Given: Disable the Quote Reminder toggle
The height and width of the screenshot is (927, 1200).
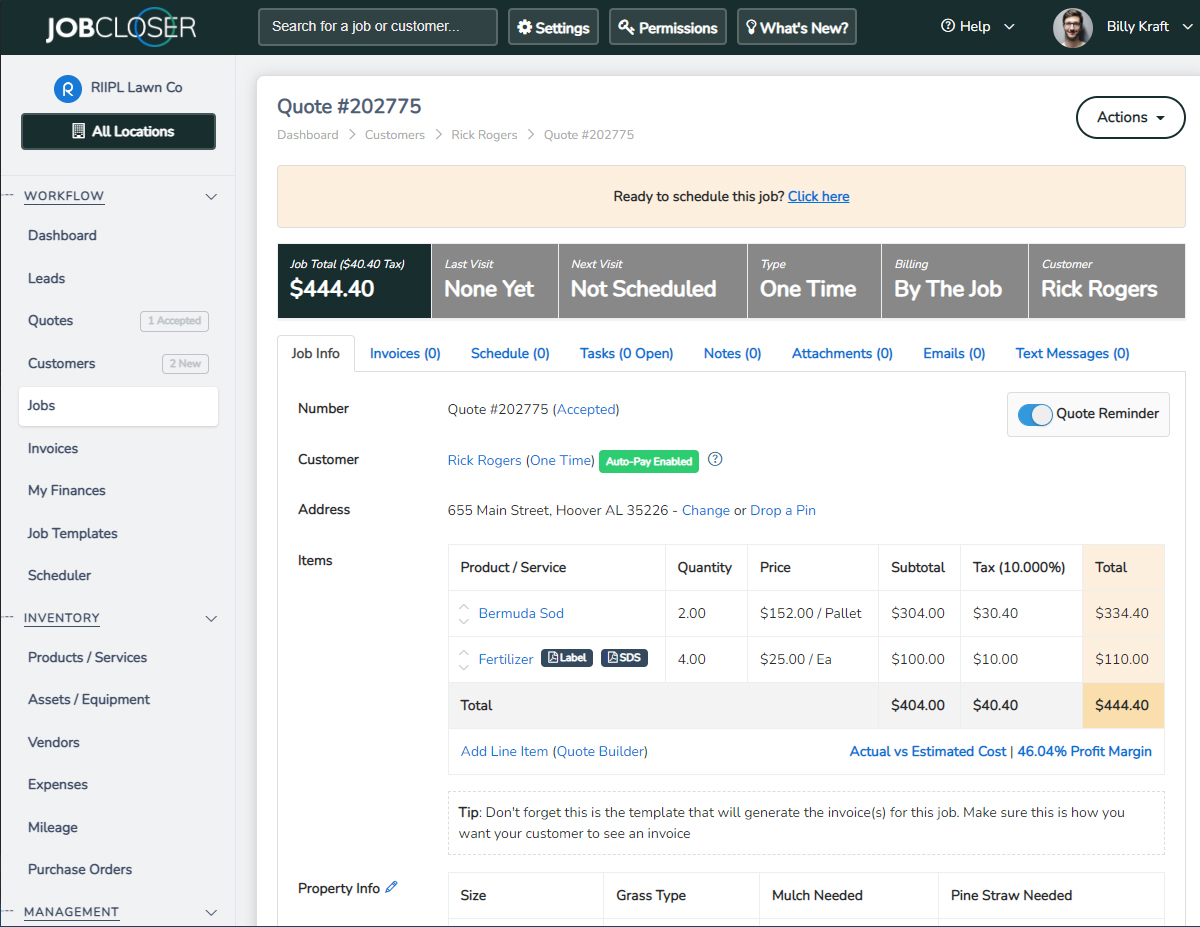Looking at the screenshot, I should 1035,414.
